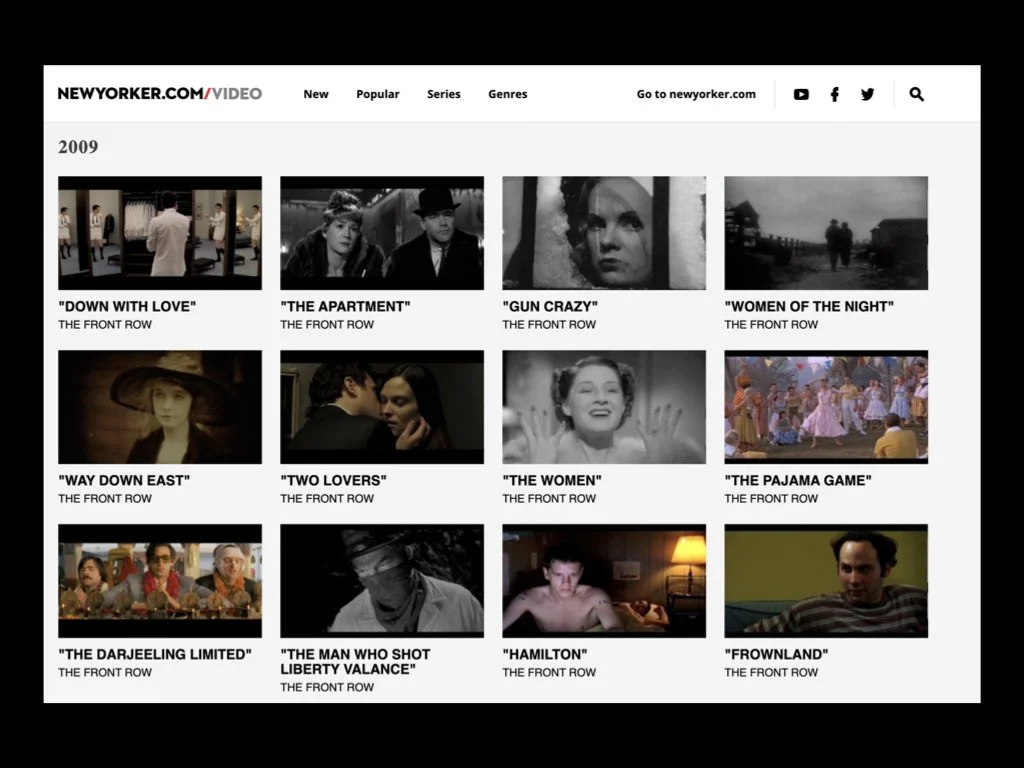Click THE FRONT ROW under "Hamilton"
Image resolution: width=1024 pixels, height=768 pixels.
pos(549,672)
